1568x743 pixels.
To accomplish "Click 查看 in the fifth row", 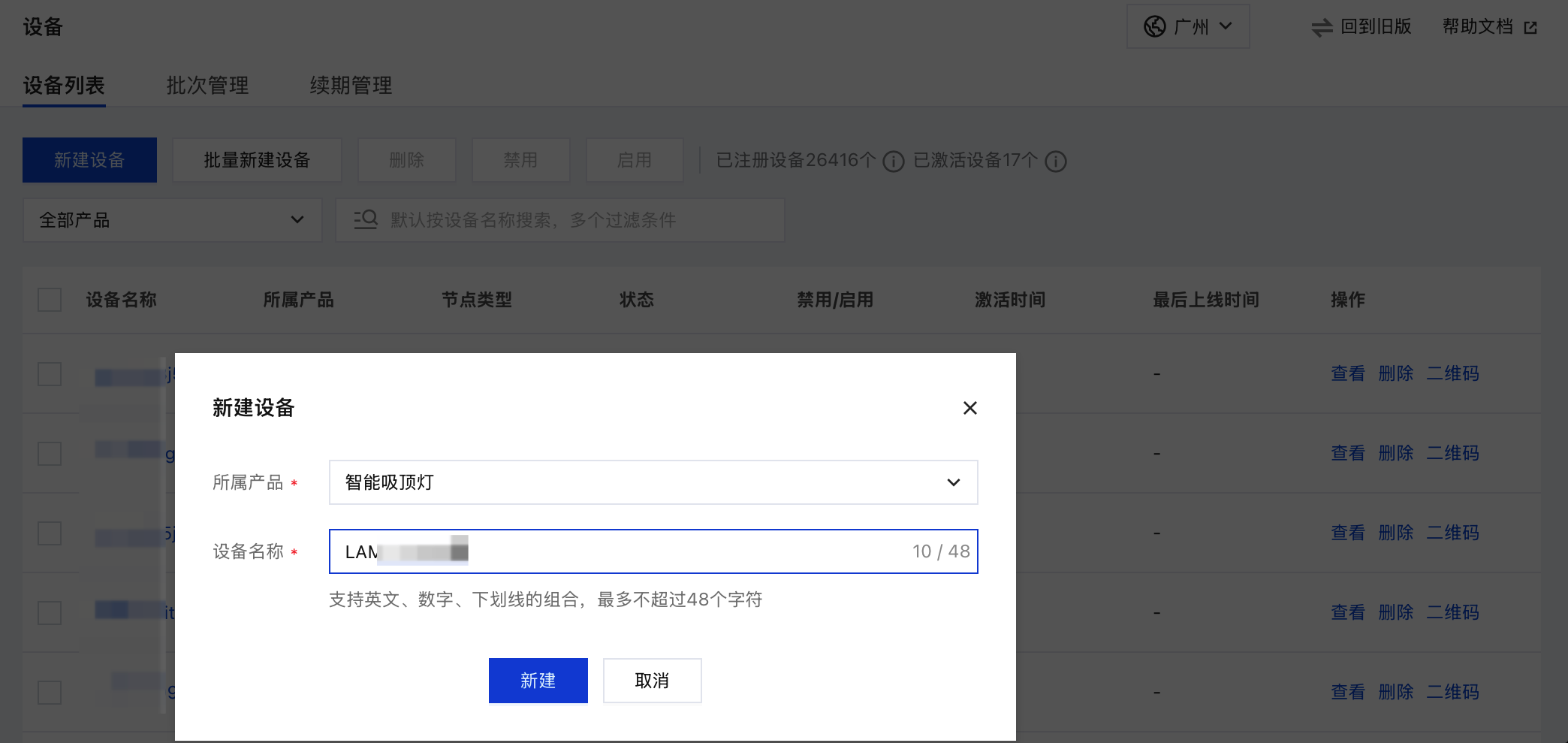I will [x=1347, y=693].
